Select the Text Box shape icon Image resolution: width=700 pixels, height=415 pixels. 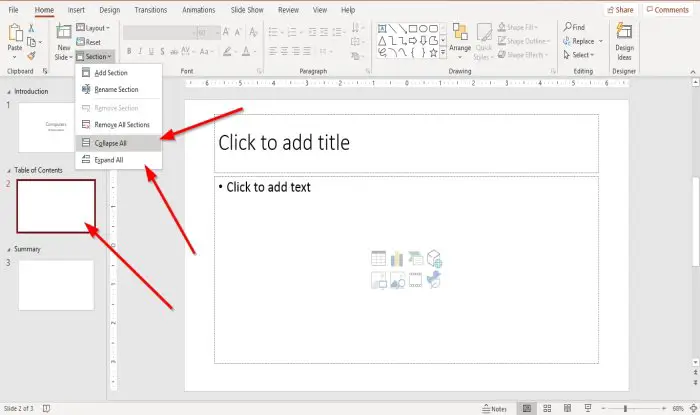(x=382, y=29)
